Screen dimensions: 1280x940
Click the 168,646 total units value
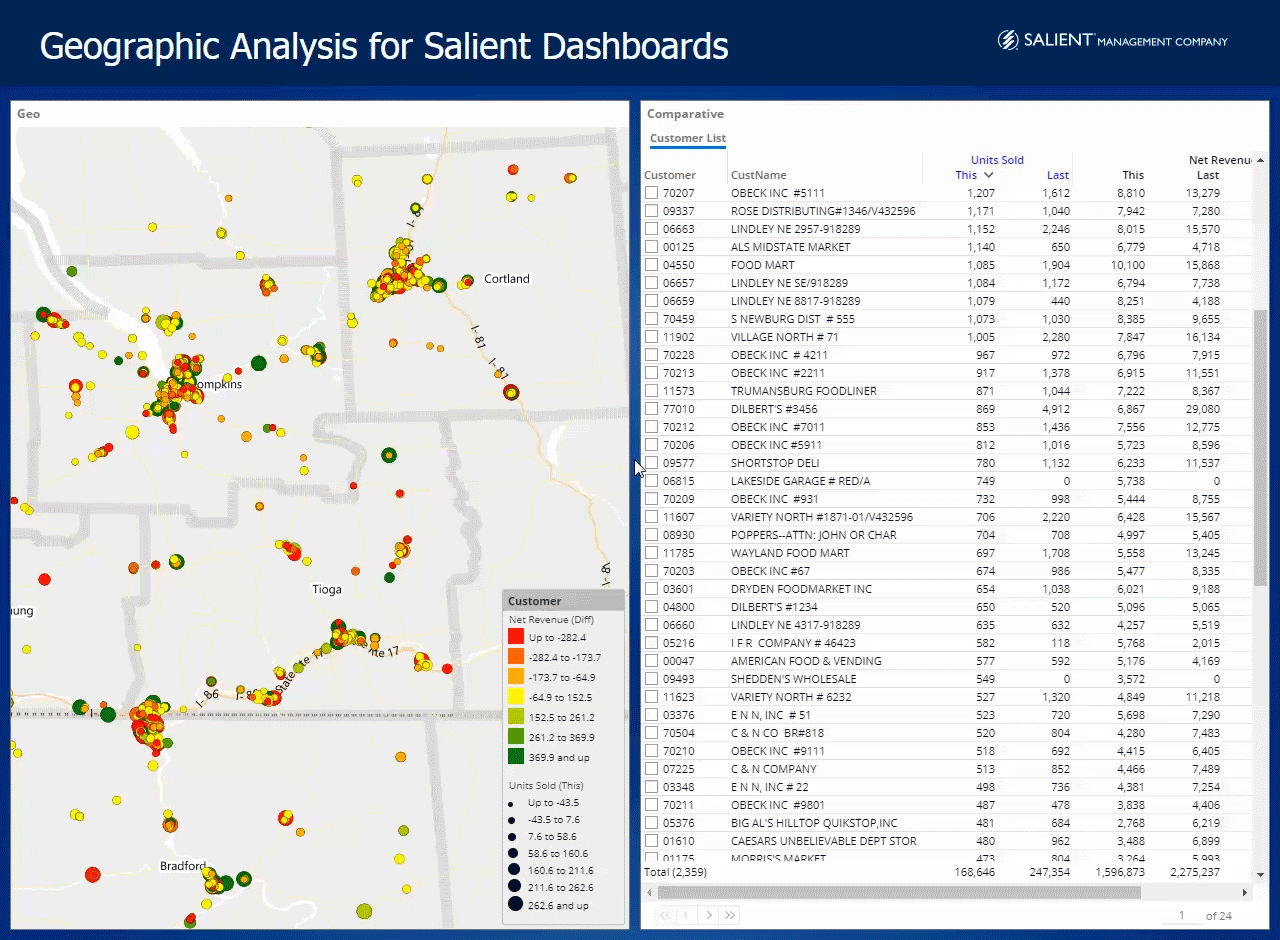click(974, 873)
